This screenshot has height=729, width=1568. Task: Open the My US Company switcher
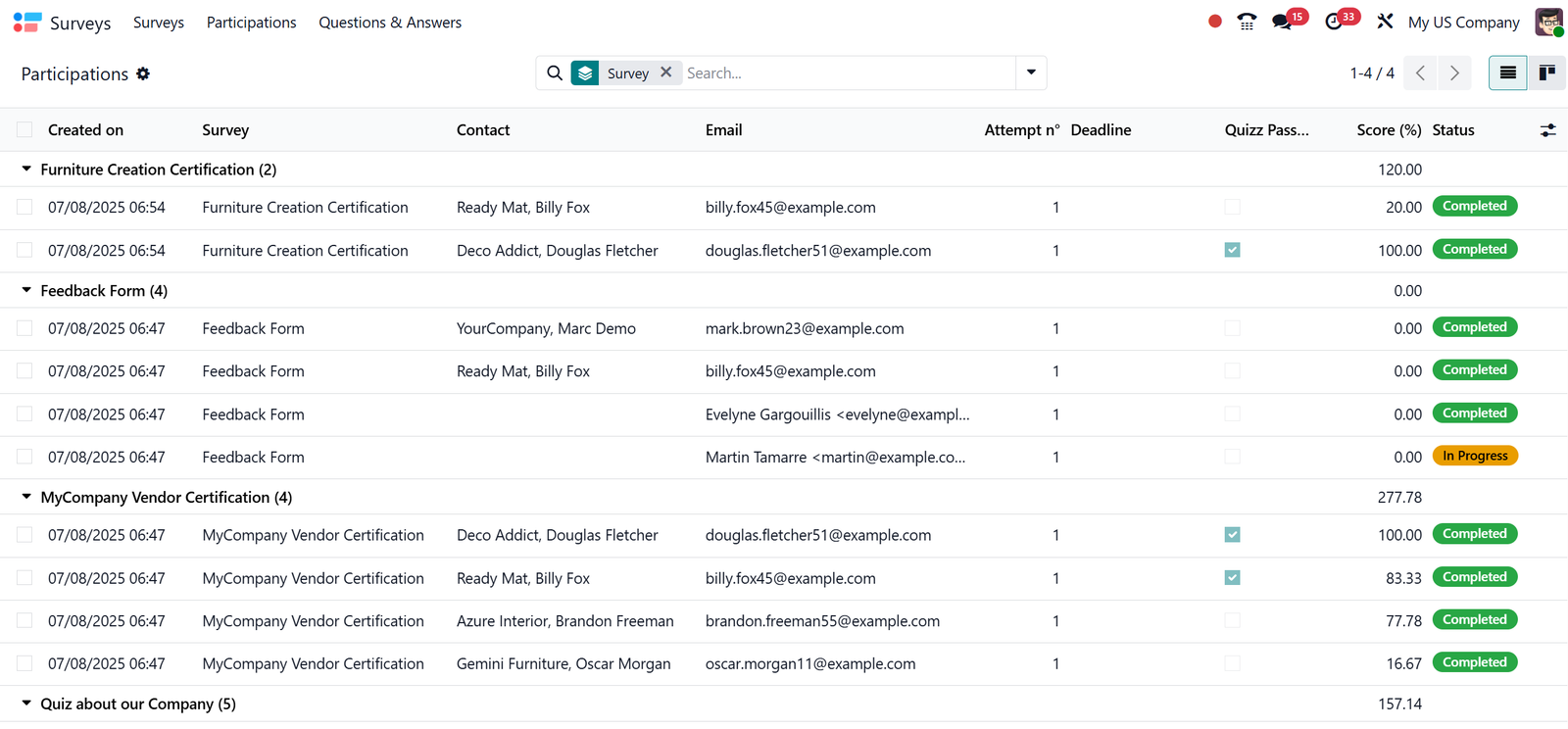click(1463, 22)
